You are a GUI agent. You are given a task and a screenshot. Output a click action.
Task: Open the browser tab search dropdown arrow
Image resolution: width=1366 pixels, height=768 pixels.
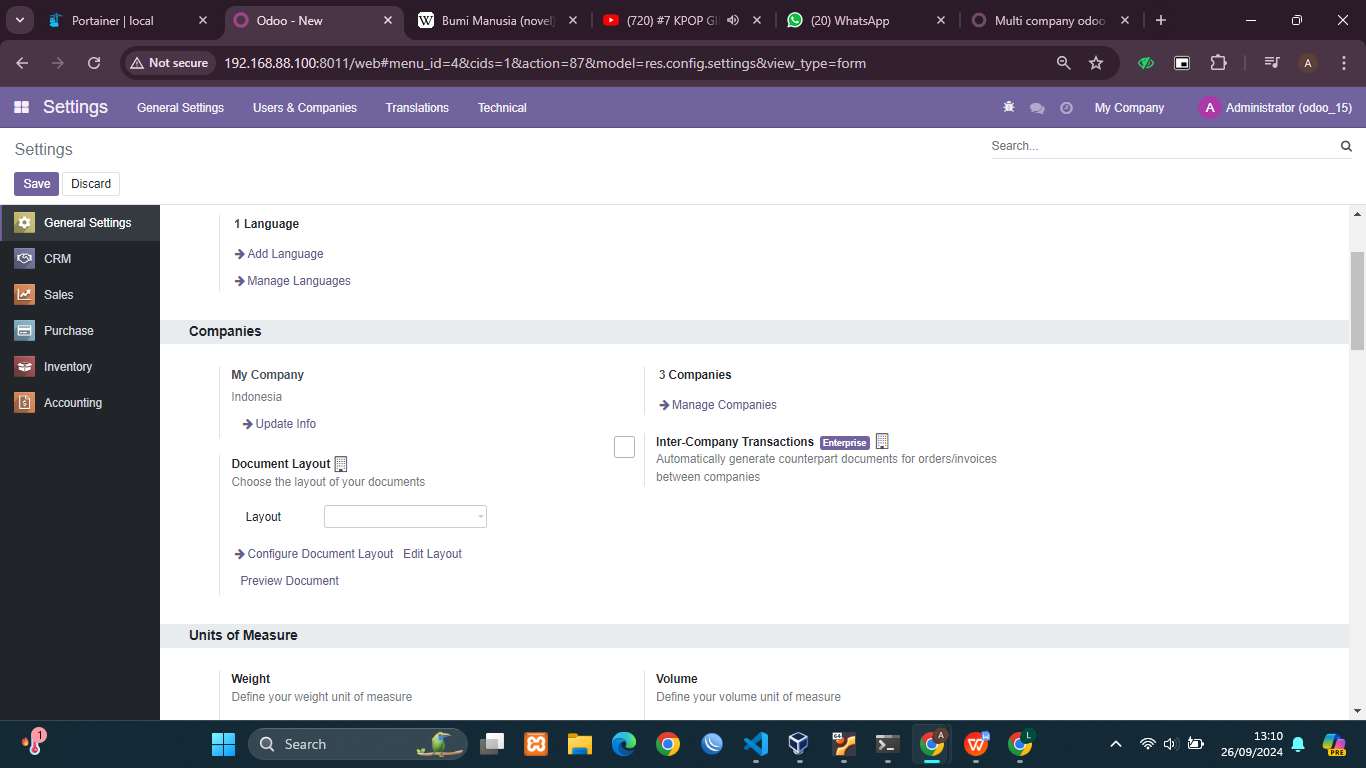coord(20,20)
